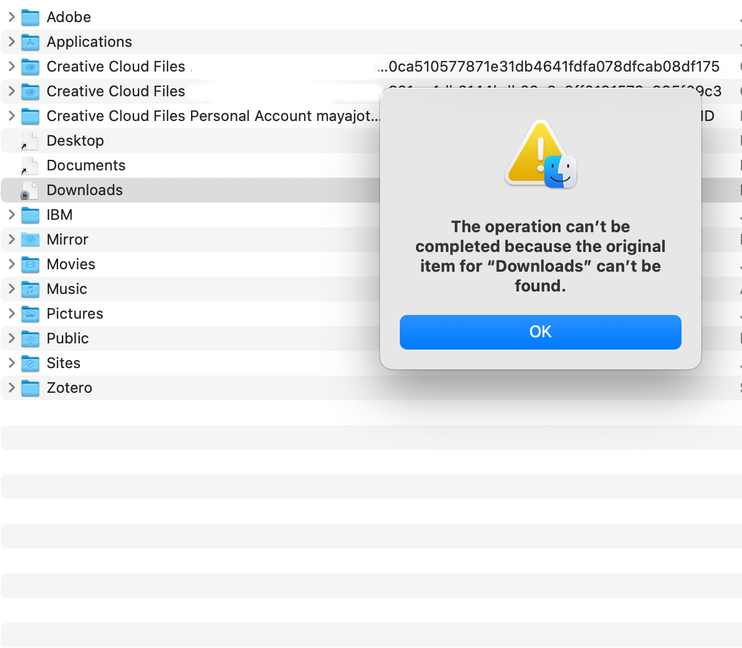Select the Applications folder icon

pyautogui.click(x=30, y=42)
